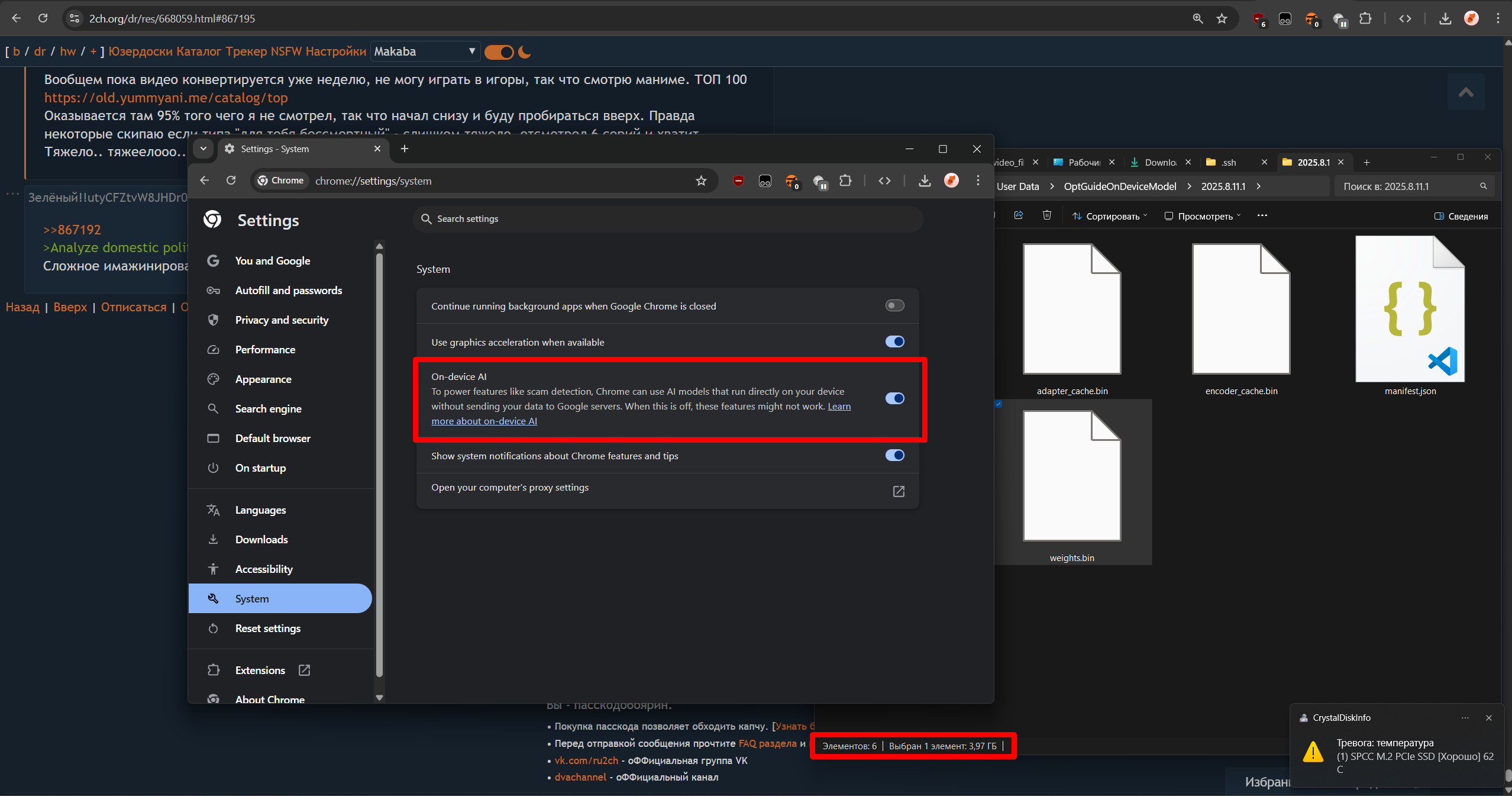Screen dimensions: 1512x796
Task: Open Extensions puzzle icon in Settings window
Action: click(x=845, y=181)
